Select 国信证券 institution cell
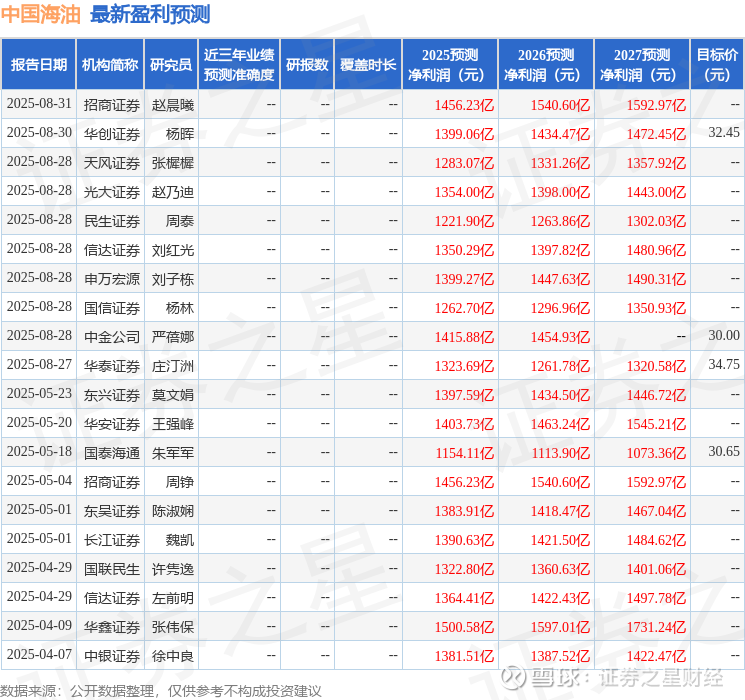This screenshot has width=745, height=700. point(112,308)
